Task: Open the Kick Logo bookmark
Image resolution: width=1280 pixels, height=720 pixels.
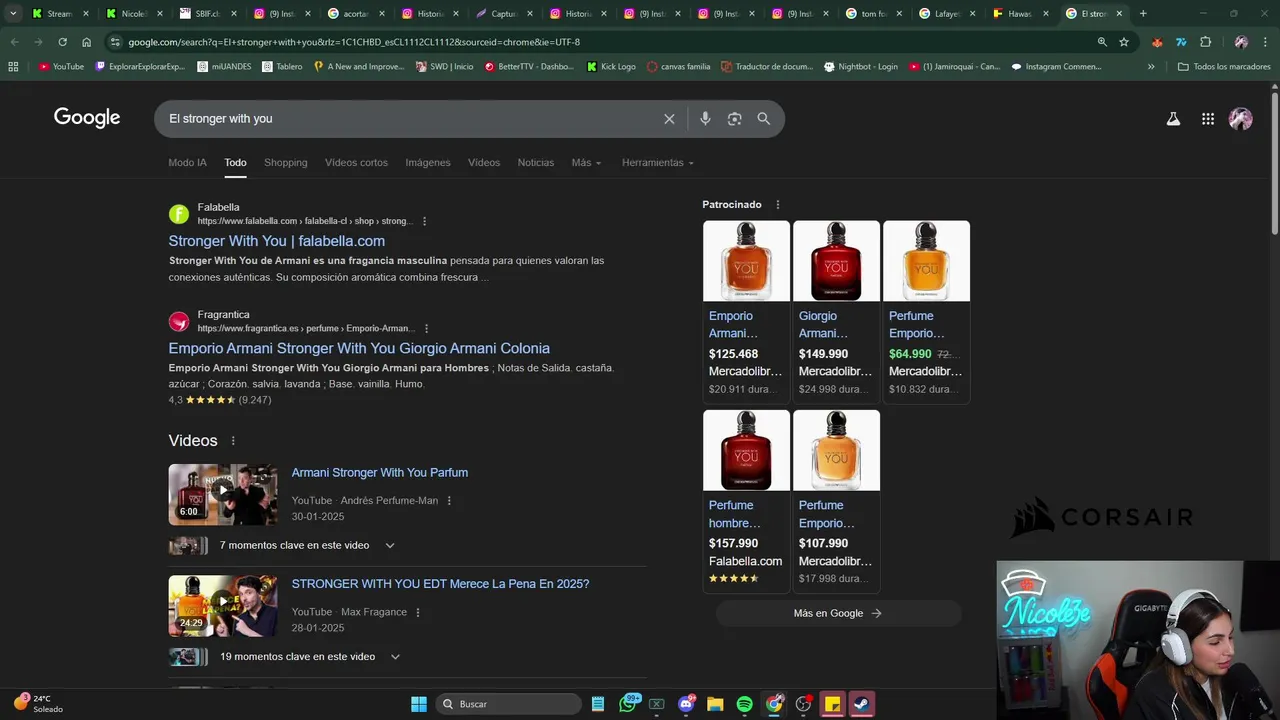Action: tap(611, 67)
